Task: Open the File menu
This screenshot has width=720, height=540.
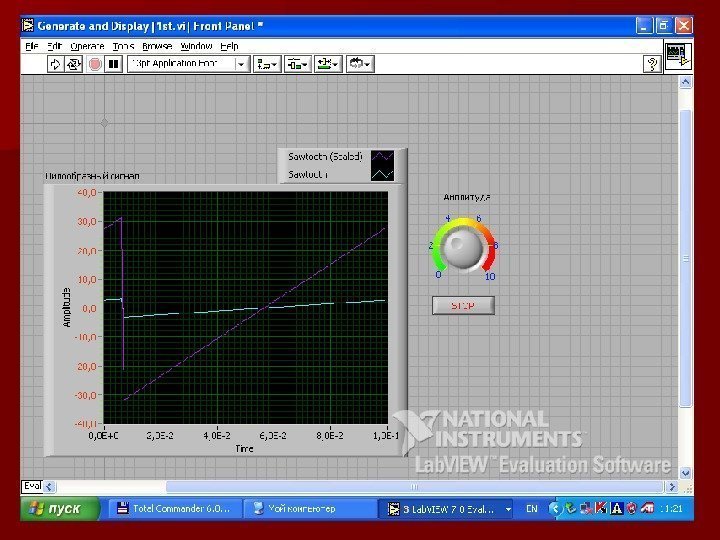Action: (x=31, y=46)
